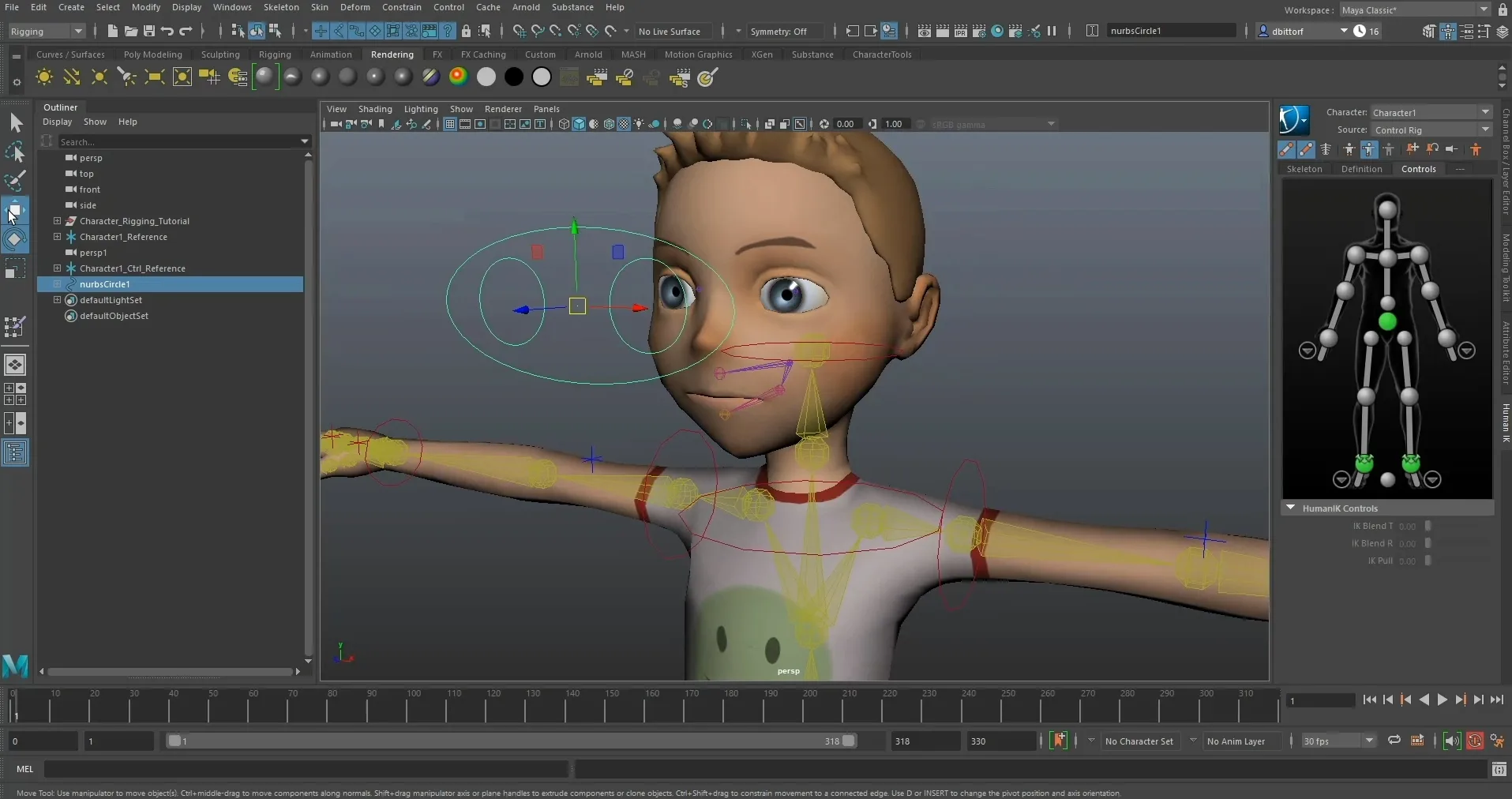Toggle looping playback mode button

[1394, 741]
